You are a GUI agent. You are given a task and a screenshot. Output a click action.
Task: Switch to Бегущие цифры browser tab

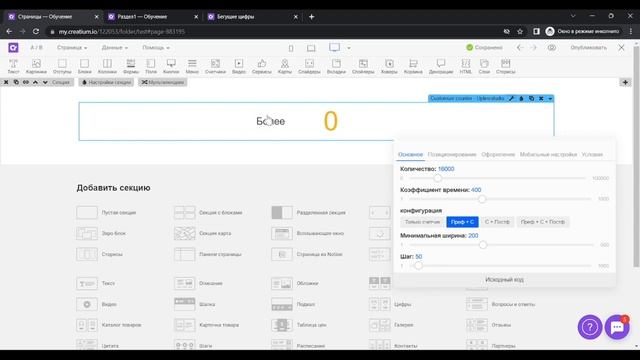coord(252,17)
